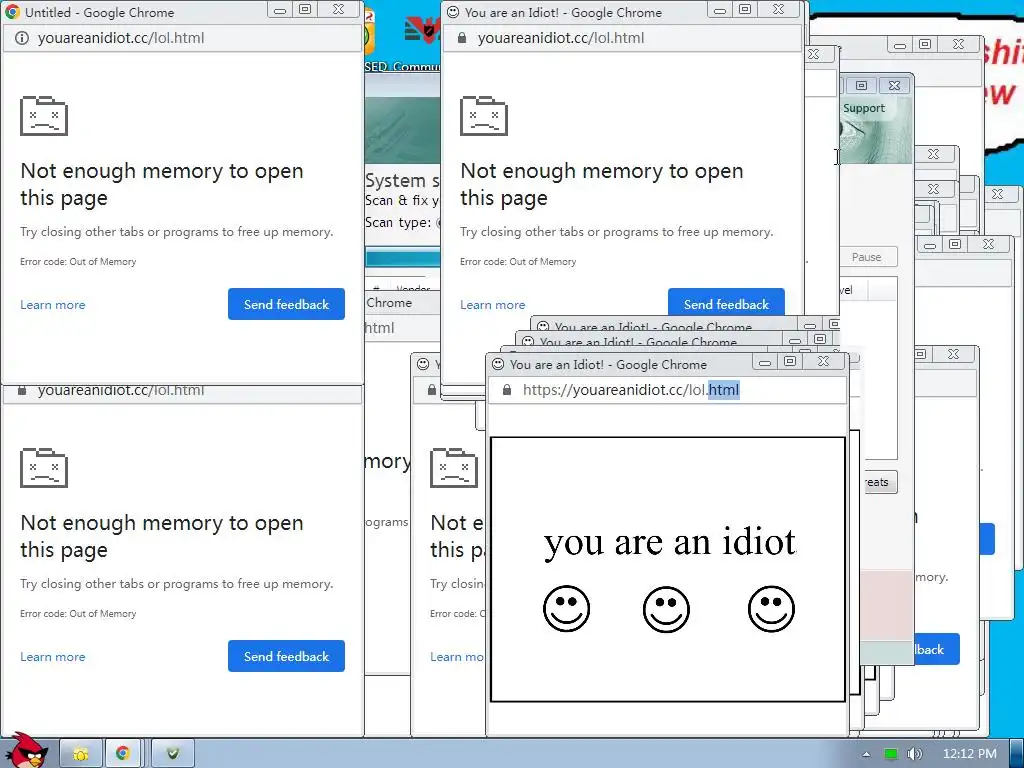Click lock icon in crashed You are an Idiot window beside Untitled
This screenshot has width=1024, height=768.
[462, 38]
